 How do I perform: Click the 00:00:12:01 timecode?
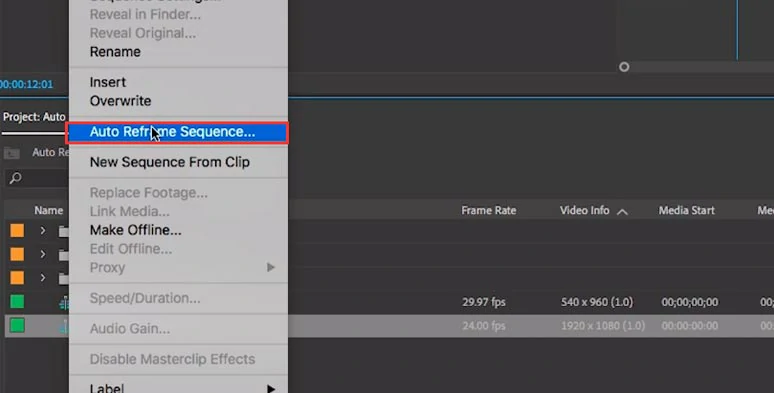[x=26, y=84]
